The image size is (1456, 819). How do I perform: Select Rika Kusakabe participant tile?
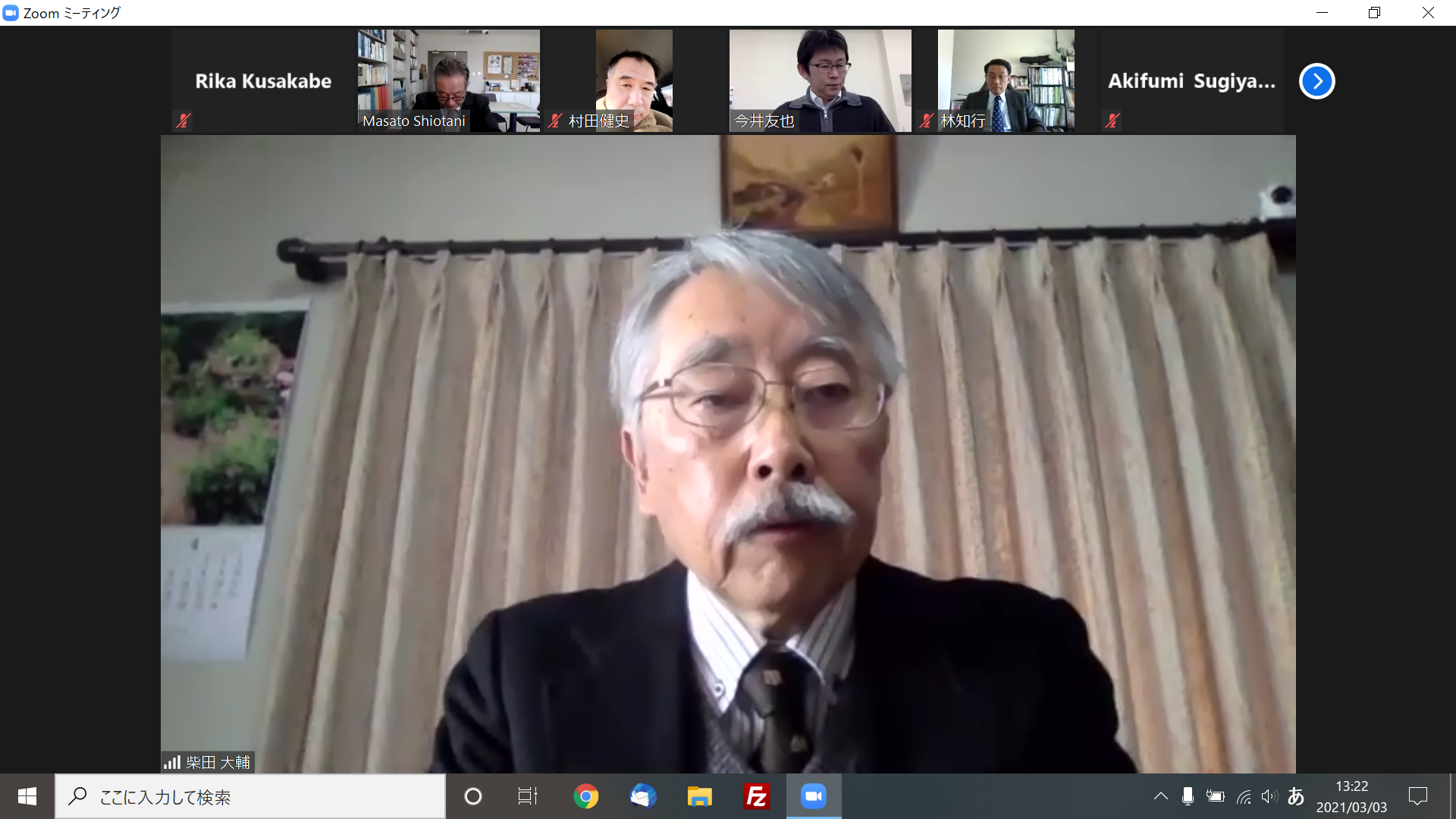coord(263,81)
